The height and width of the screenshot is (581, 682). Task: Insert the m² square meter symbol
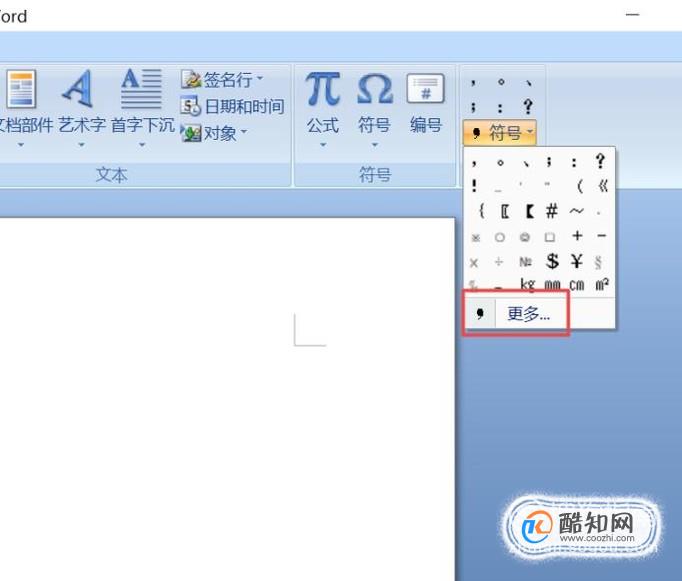tap(602, 284)
